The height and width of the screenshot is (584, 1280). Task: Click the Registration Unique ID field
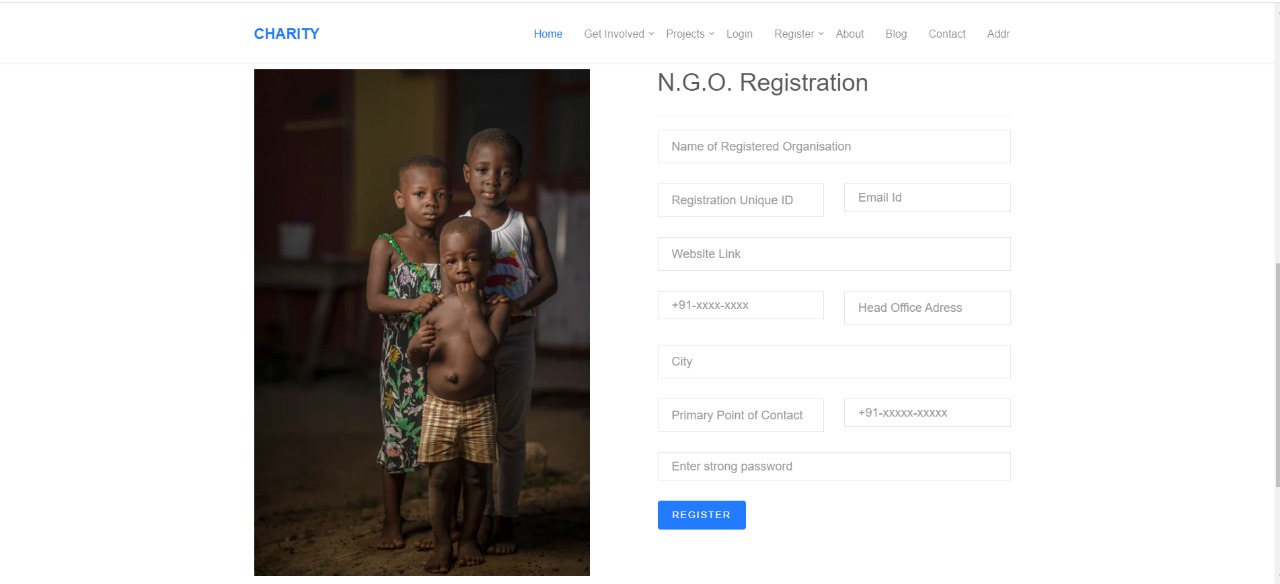pyautogui.click(x=741, y=200)
